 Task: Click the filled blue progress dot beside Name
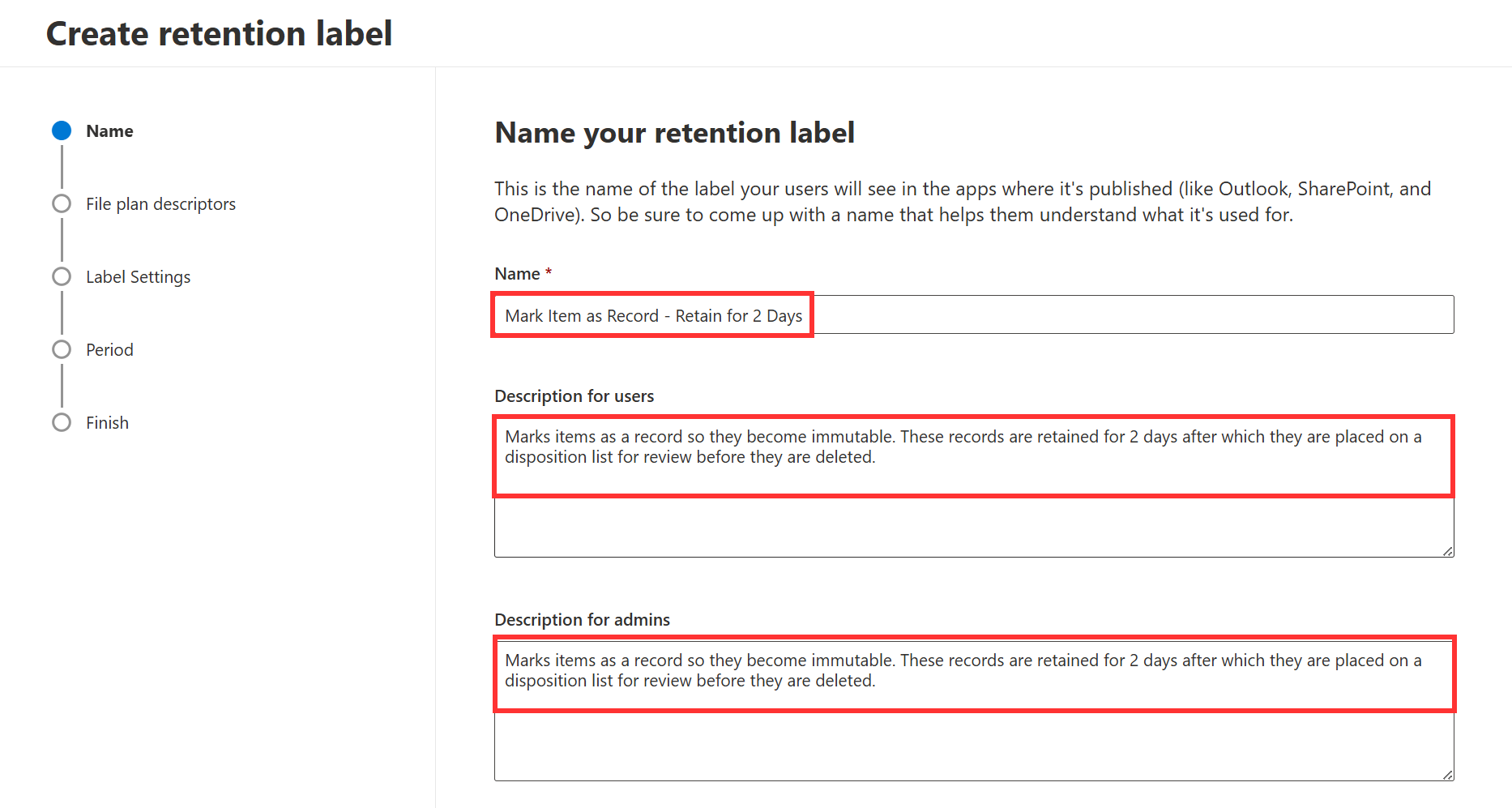click(x=62, y=130)
